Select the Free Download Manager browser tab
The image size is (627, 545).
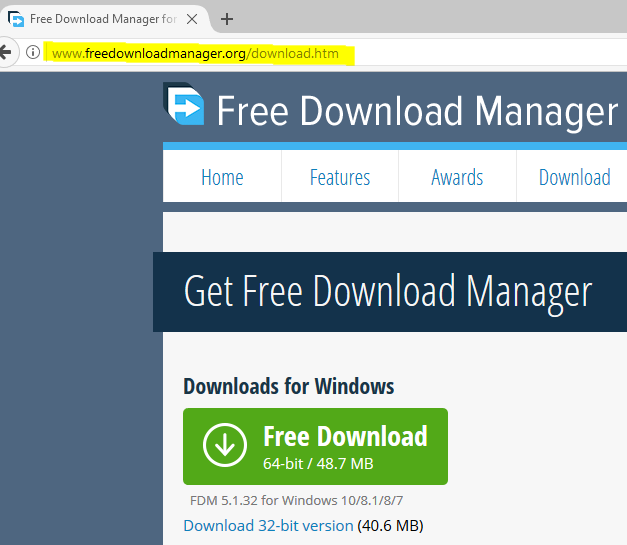[105, 19]
